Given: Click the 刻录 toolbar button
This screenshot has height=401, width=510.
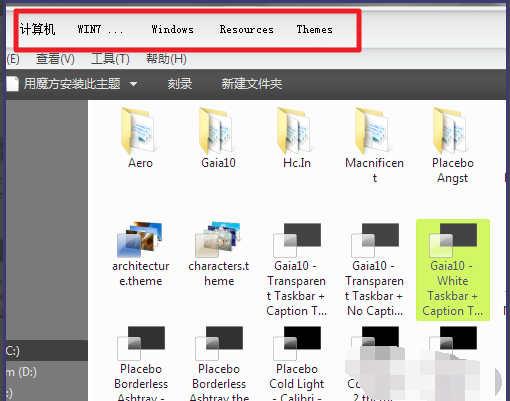Looking at the screenshot, I should 180,84.
